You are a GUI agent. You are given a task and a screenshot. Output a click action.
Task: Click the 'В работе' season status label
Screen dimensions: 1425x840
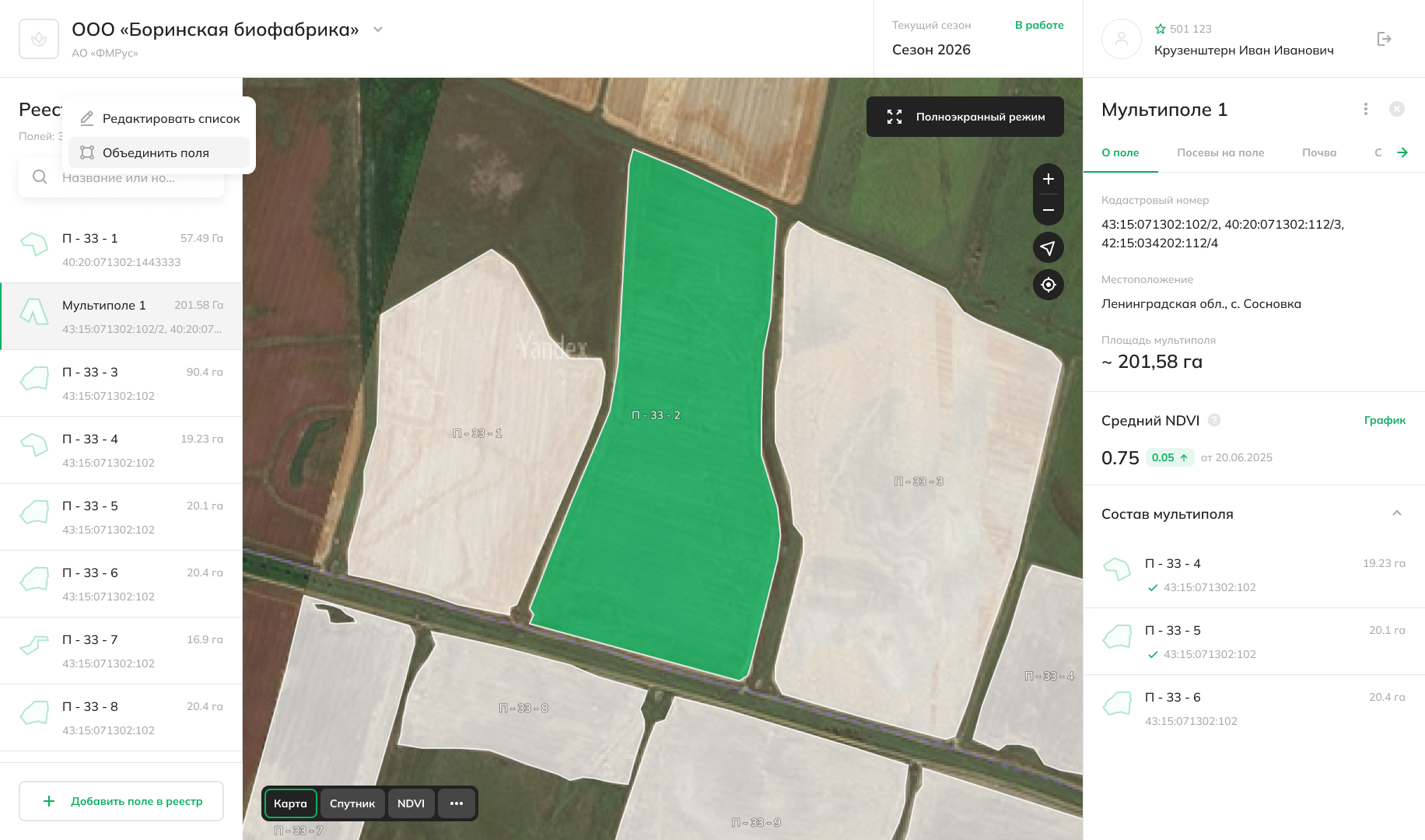(x=1039, y=25)
